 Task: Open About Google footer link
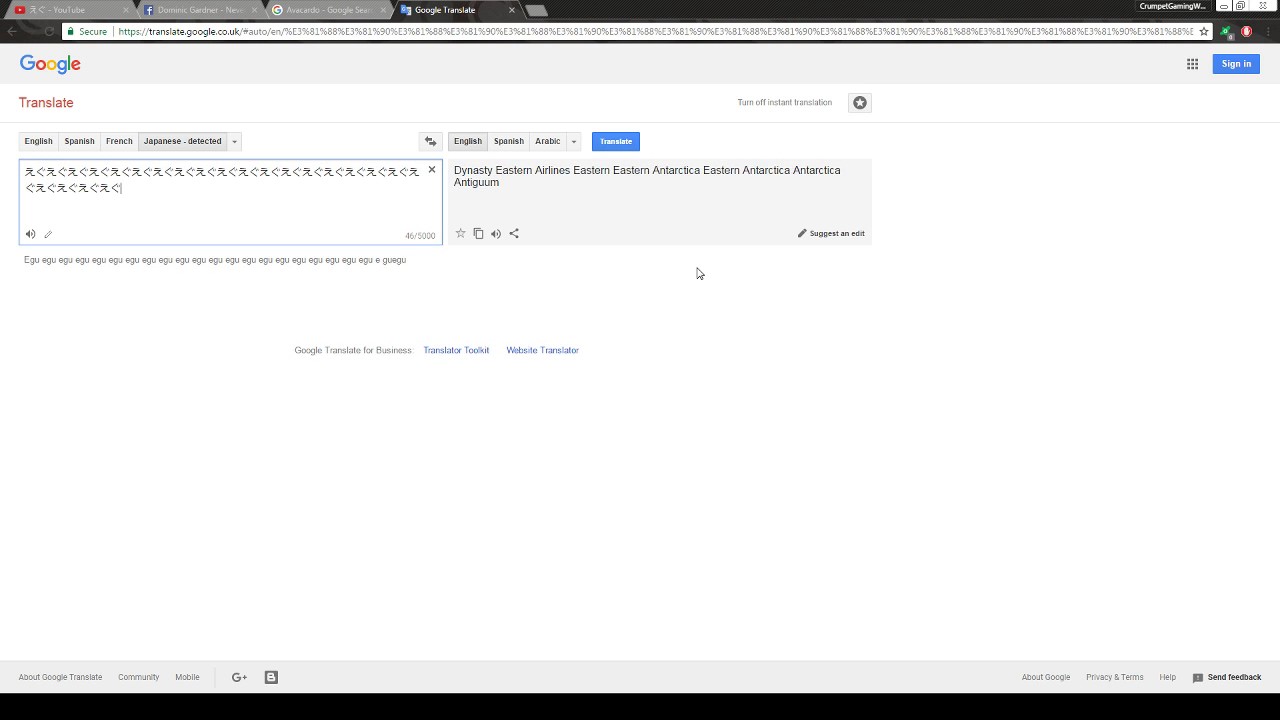(1046, 677)
